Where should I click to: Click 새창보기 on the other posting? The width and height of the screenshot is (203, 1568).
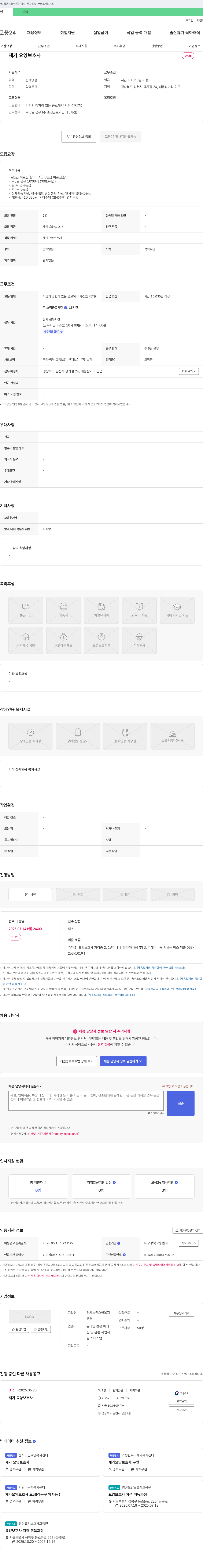[182, 1410]
